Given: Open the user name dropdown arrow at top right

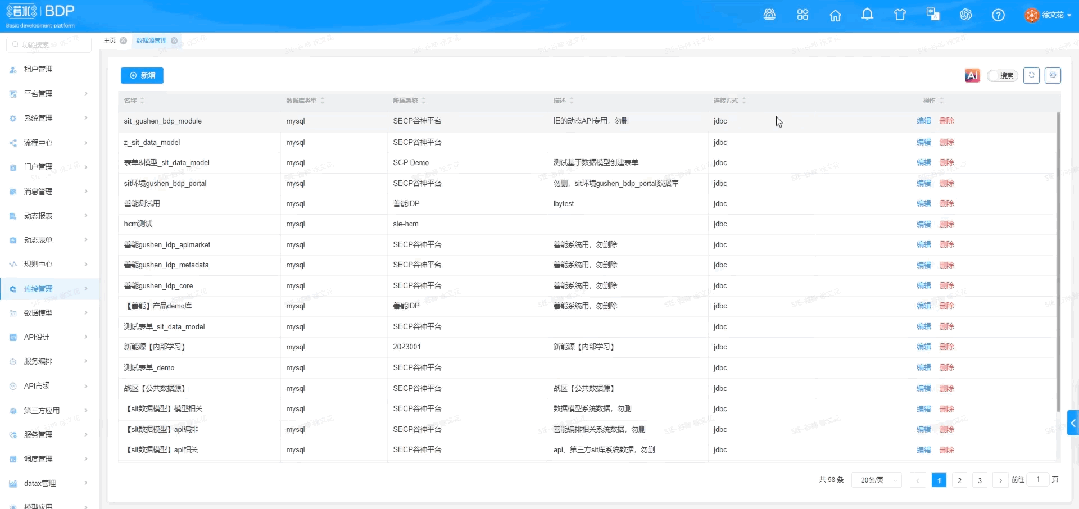Looking at the screenshot, I should click(x=1071, y=15).
